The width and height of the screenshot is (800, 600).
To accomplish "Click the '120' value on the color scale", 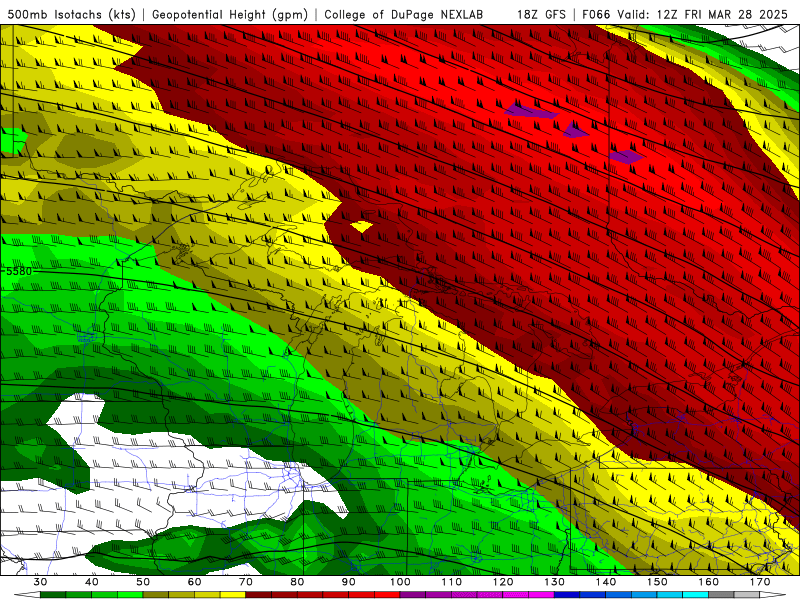I will click(x=503, y=582).
